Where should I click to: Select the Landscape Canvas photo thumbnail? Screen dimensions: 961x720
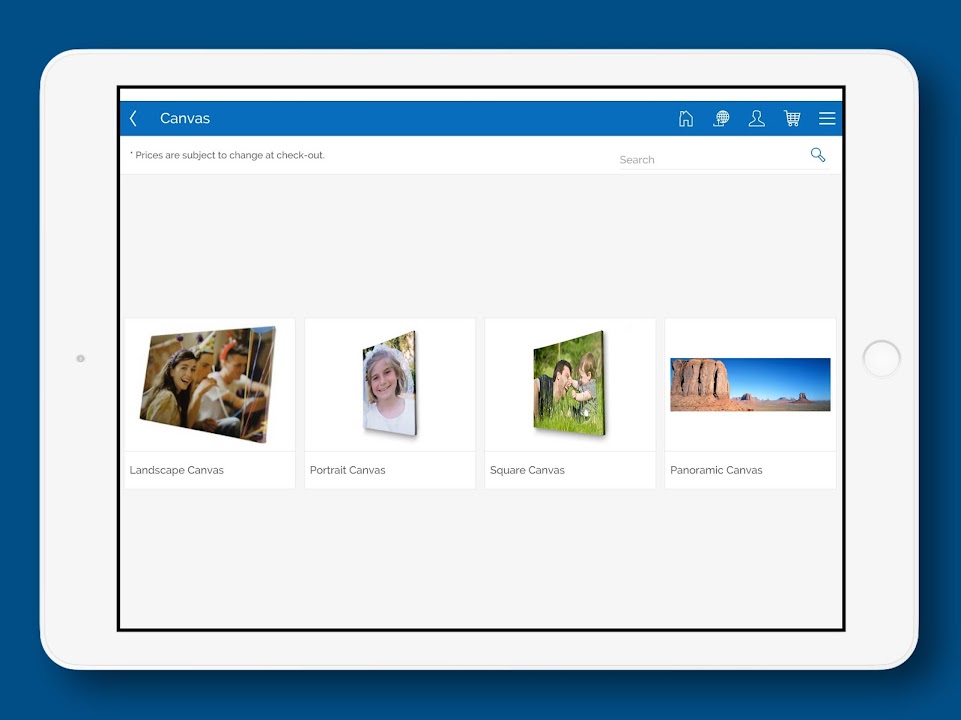coord(209,385)
